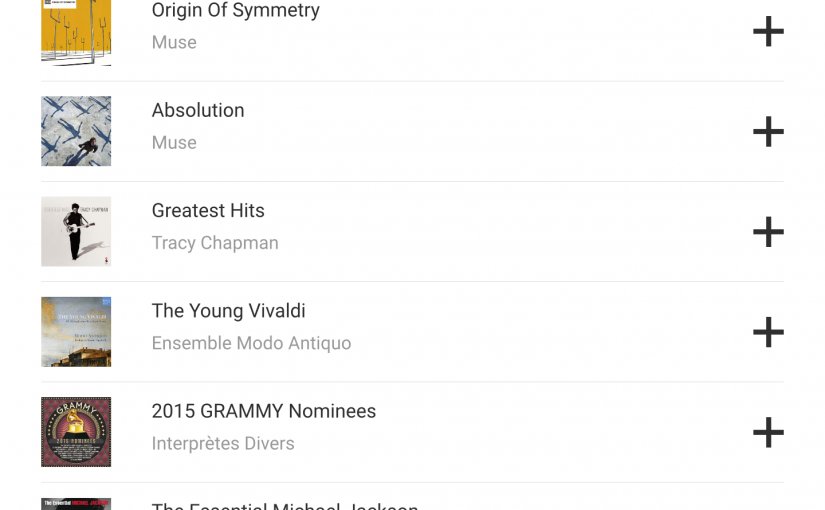This screenshot has height=510, width=825.
Task: Click plus icon beside Greatest Hits
Action: tap(768, 232)
